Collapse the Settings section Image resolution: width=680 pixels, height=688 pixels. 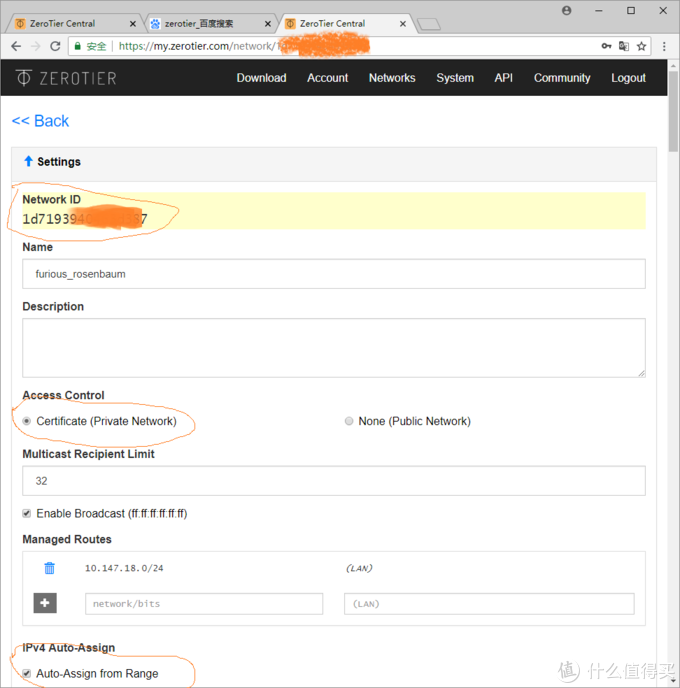tap(52, 161)
